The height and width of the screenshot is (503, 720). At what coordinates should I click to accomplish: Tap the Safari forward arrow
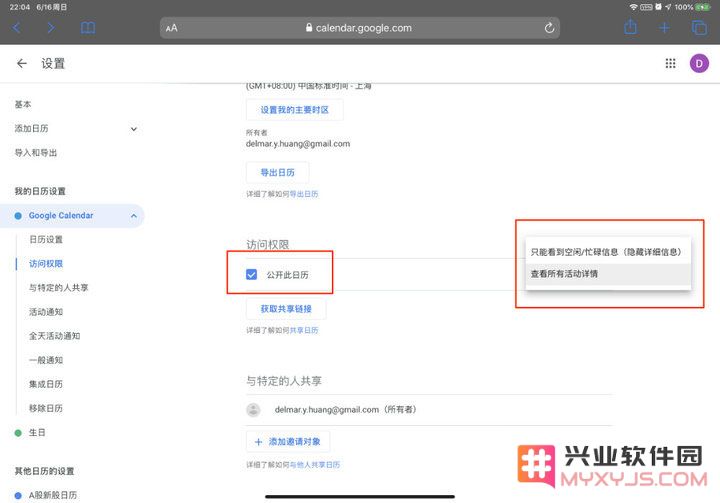coord(51,28)
